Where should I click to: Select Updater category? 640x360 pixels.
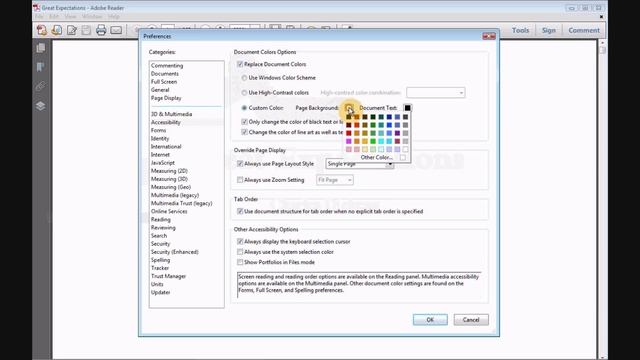160,292
